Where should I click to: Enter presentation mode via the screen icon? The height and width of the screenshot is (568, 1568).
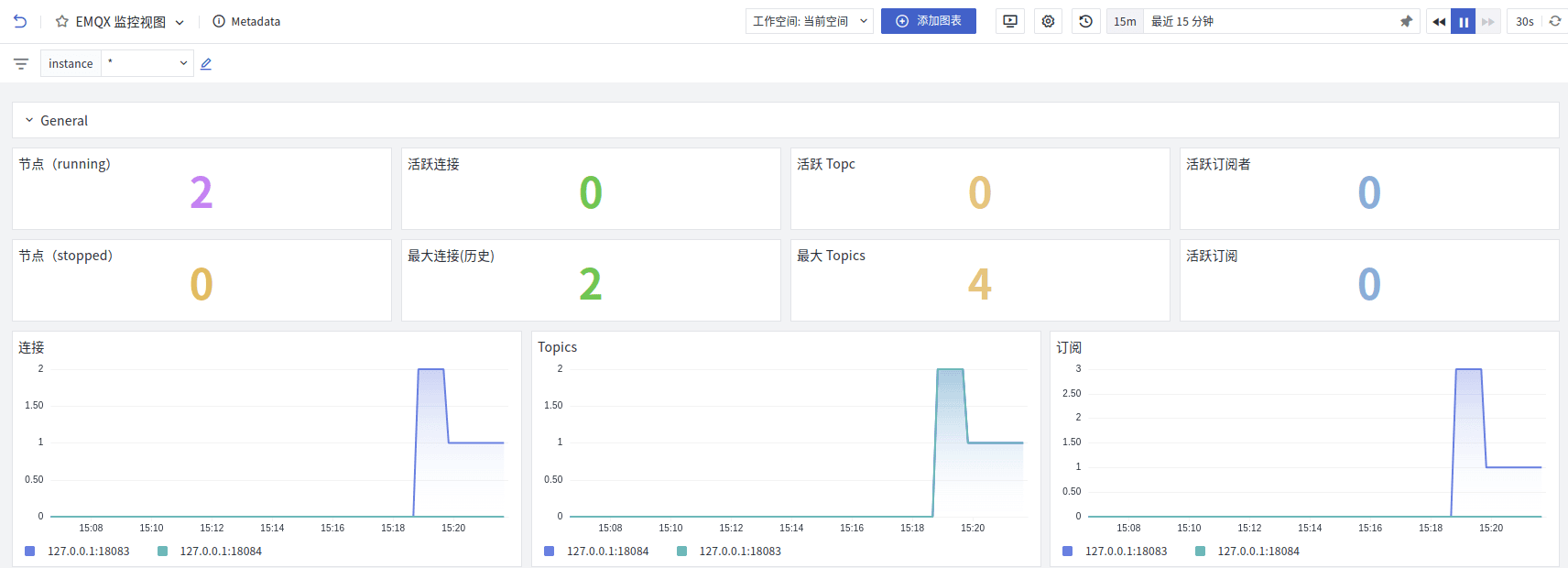1010,21
